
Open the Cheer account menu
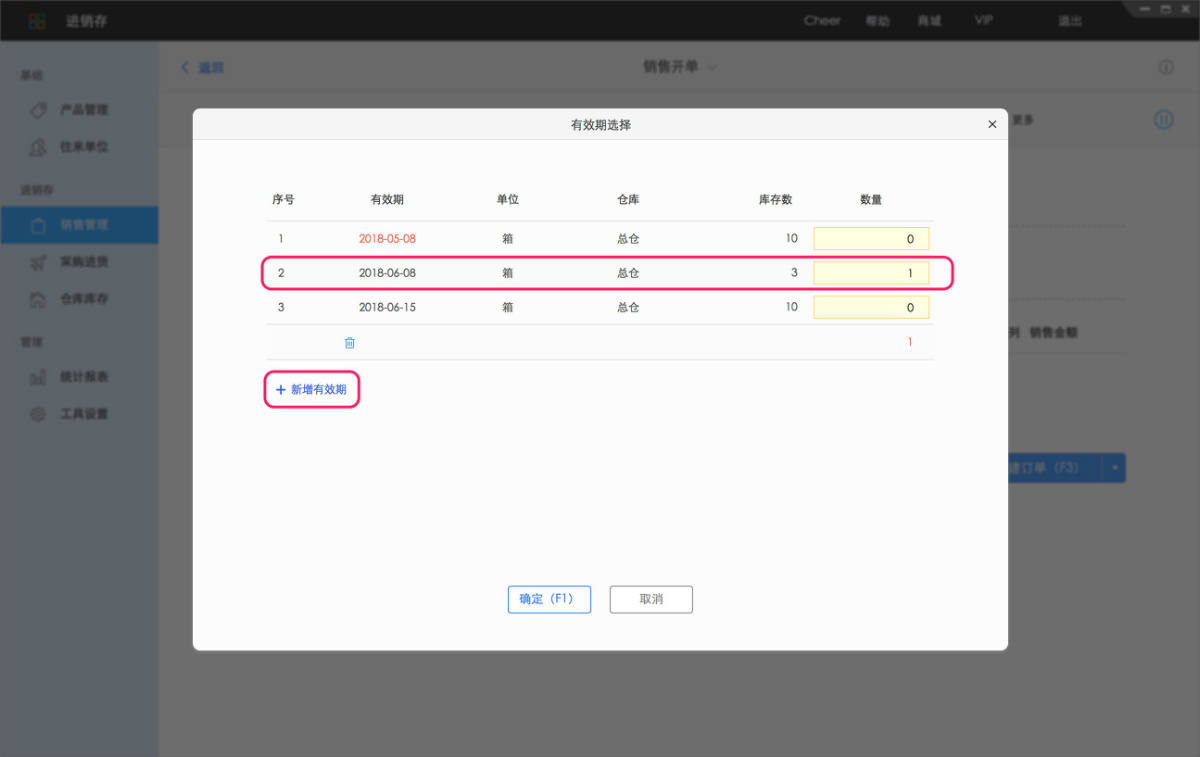point(822,20)
